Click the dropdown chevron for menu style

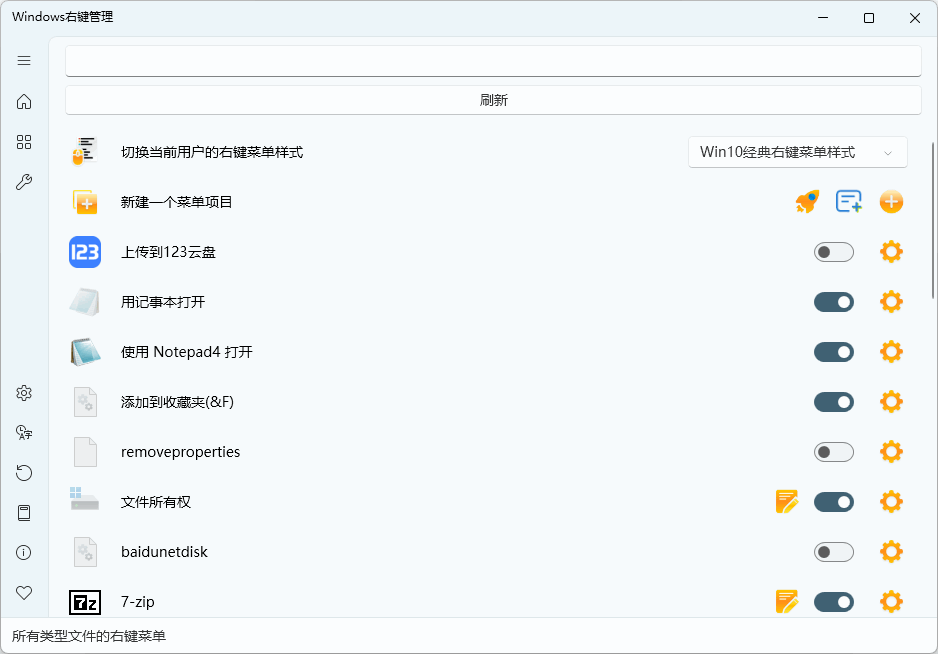coord(888,153)
